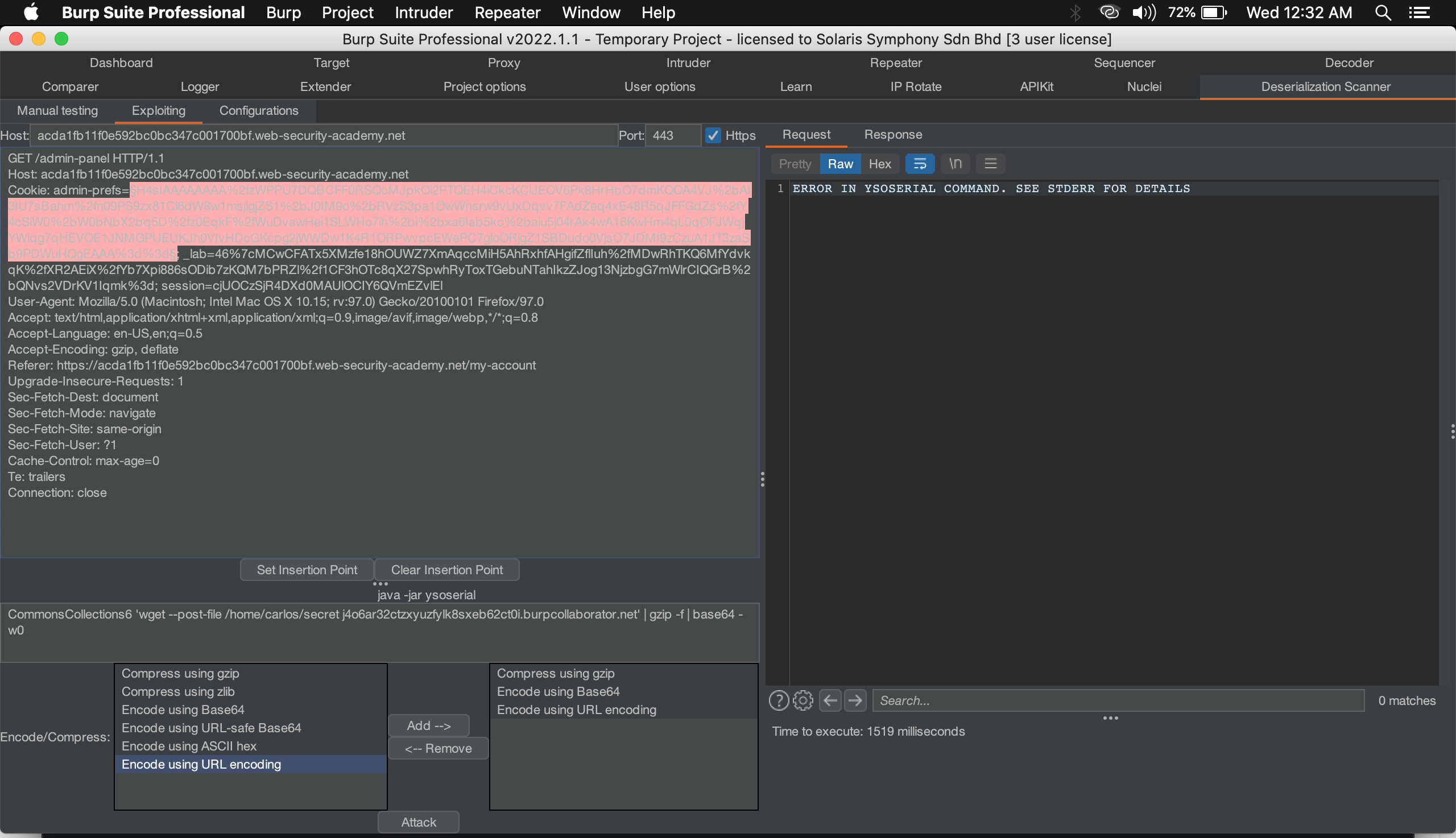Image resolution: width=1456 pixels, height=838 pixels.
Task: Click Clear Insertion Point button
Action: 447,570
